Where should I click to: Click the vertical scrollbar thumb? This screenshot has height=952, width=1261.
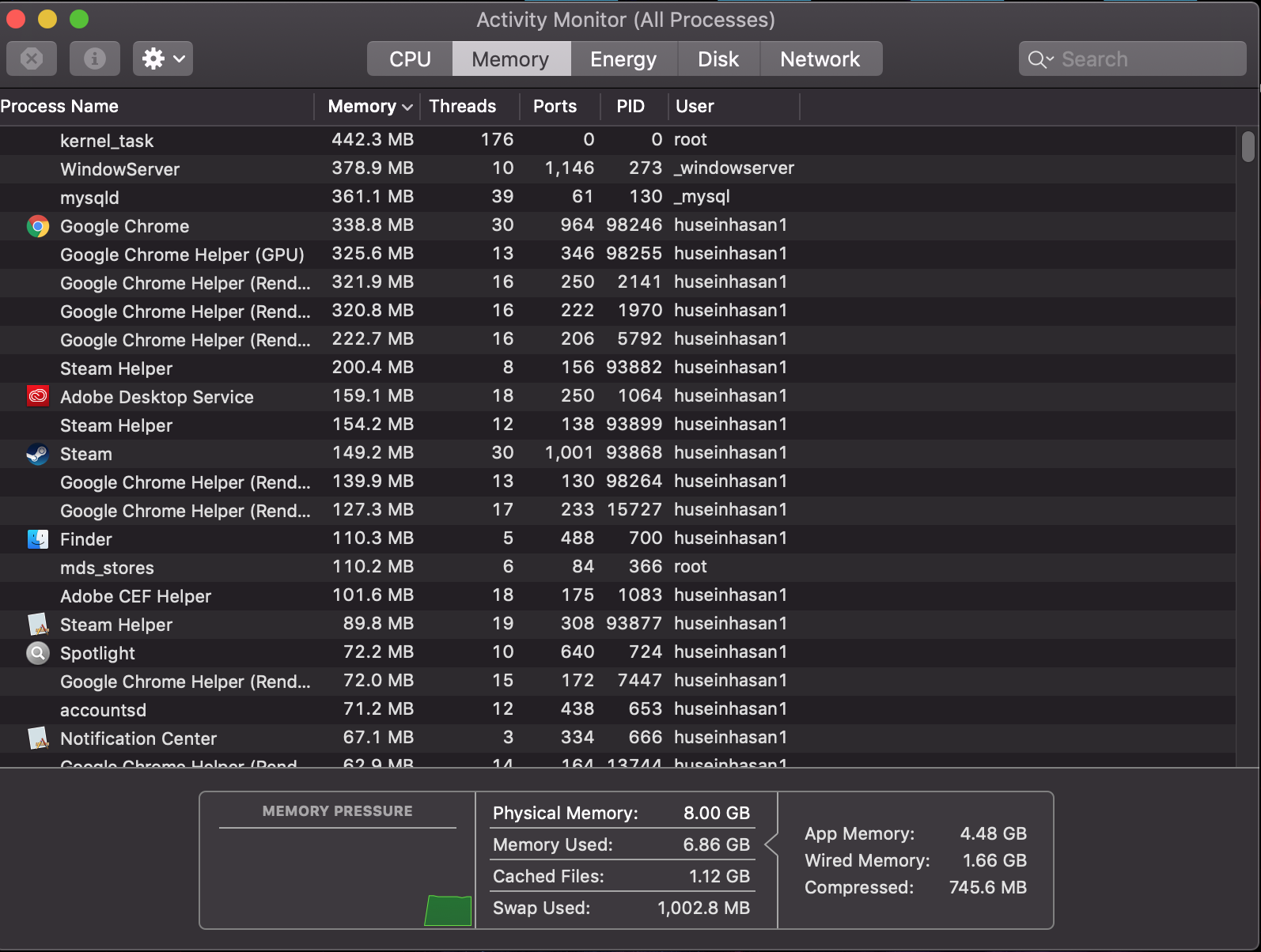[x=1248, y=146]
